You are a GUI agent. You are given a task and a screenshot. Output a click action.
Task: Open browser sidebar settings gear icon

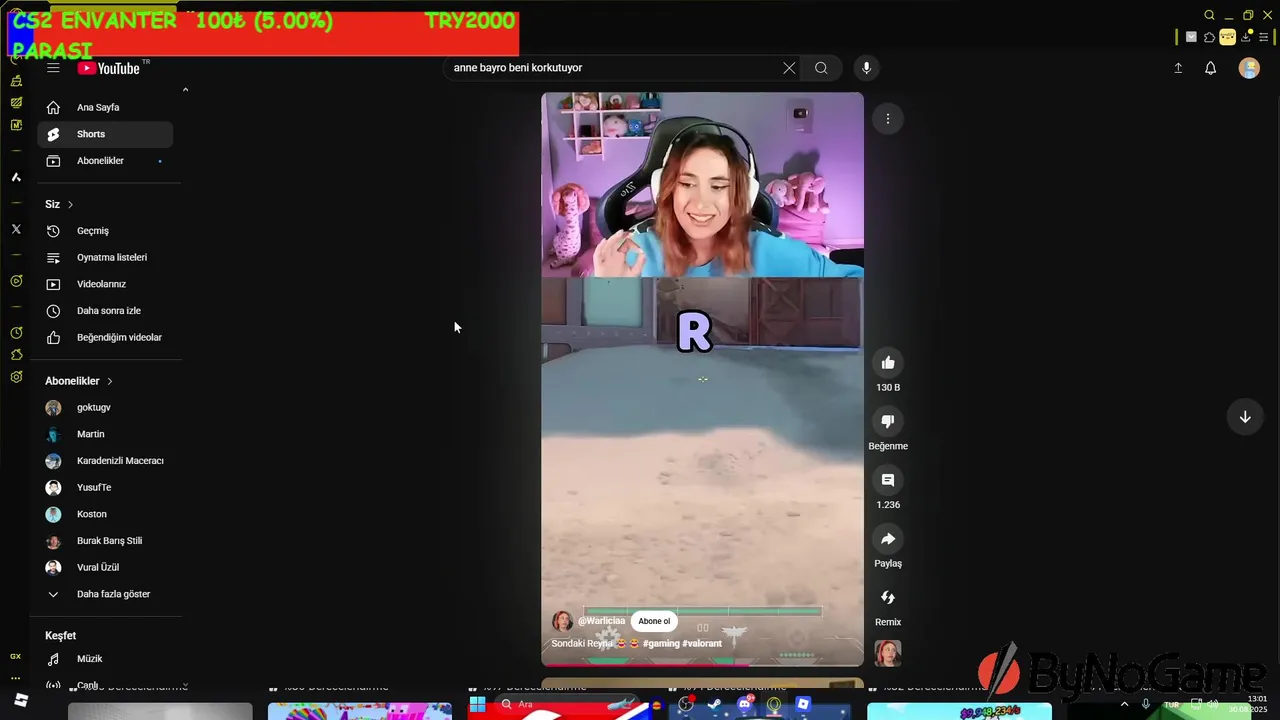click(16, 377)
